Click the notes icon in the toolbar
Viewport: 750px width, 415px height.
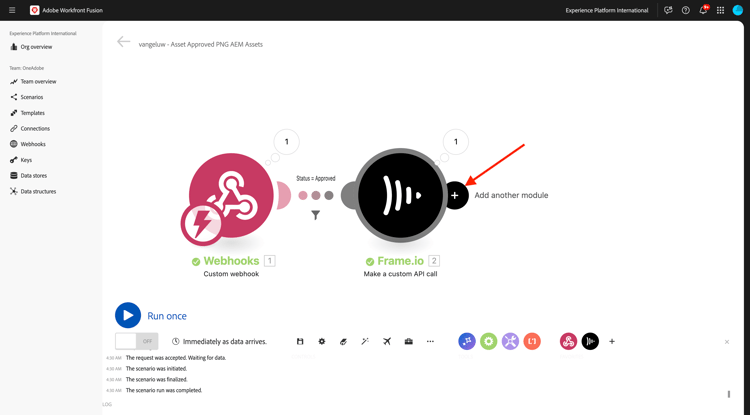(343, 341)
